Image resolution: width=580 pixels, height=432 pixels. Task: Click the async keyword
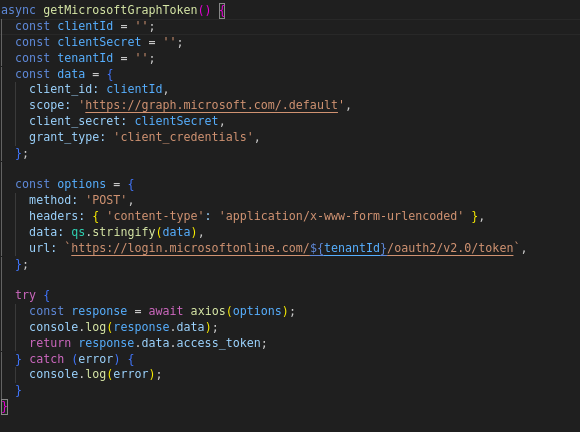(18, 10)
